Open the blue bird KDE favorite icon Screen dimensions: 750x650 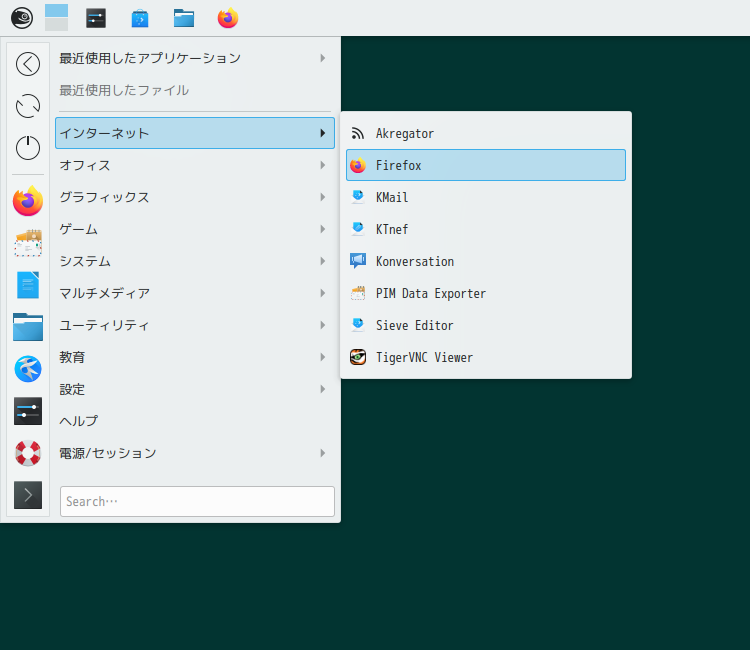click(x=28, y=369)
